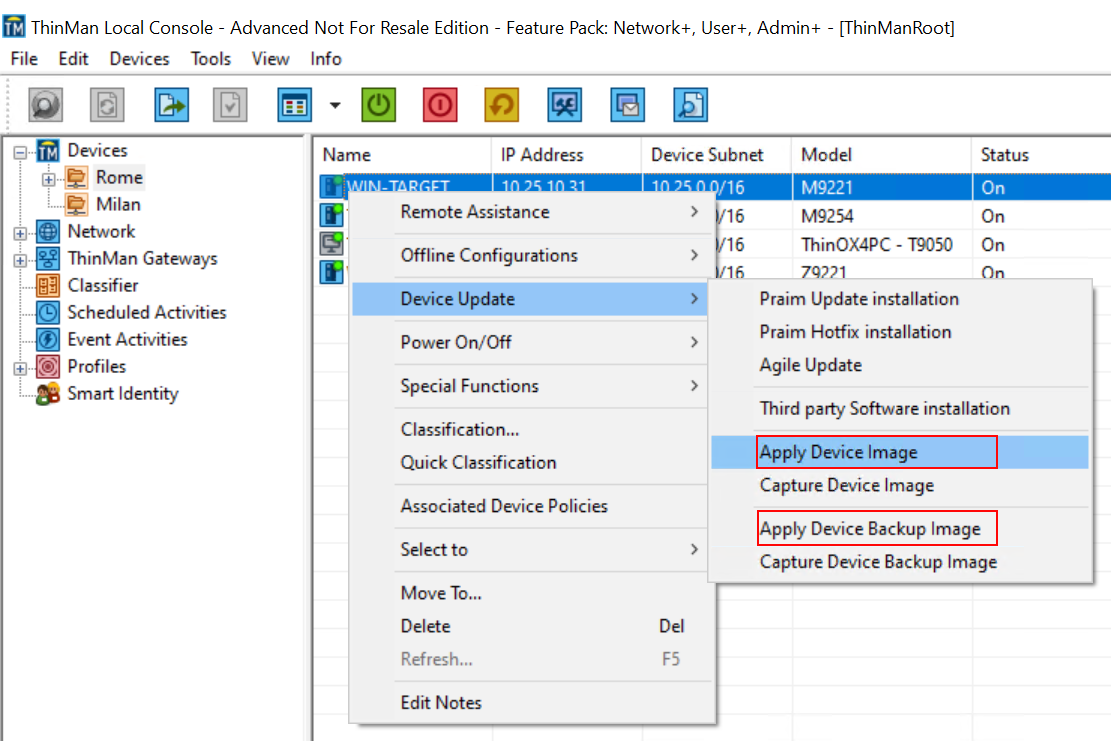This screenshot has height=741, width=1111.
Task: Open the Info menu
Action: coord(326,59)
